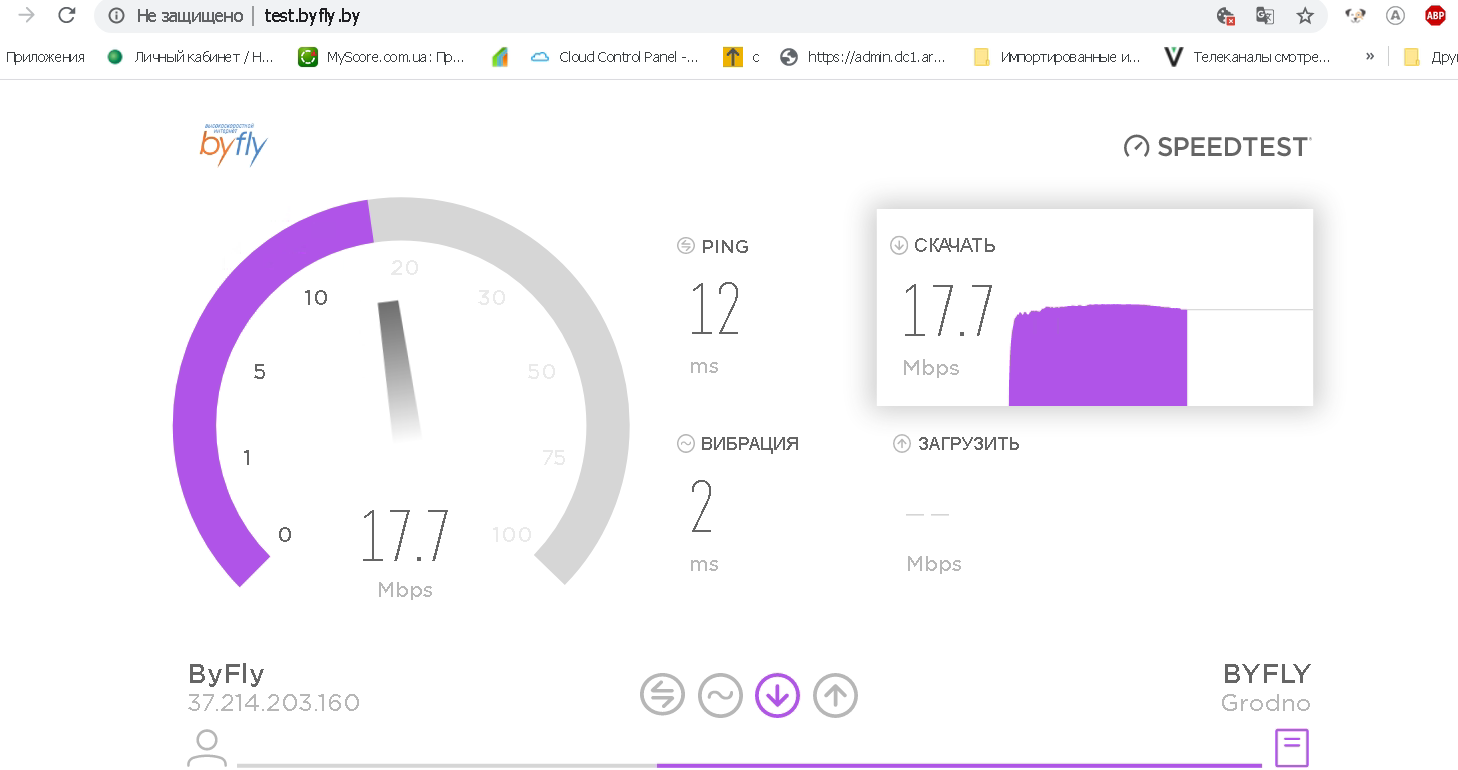The height and width of the screenshot is (770, 1458).
Task: Click the address bar URL test.byfly.by
Action: click(312, 16)
